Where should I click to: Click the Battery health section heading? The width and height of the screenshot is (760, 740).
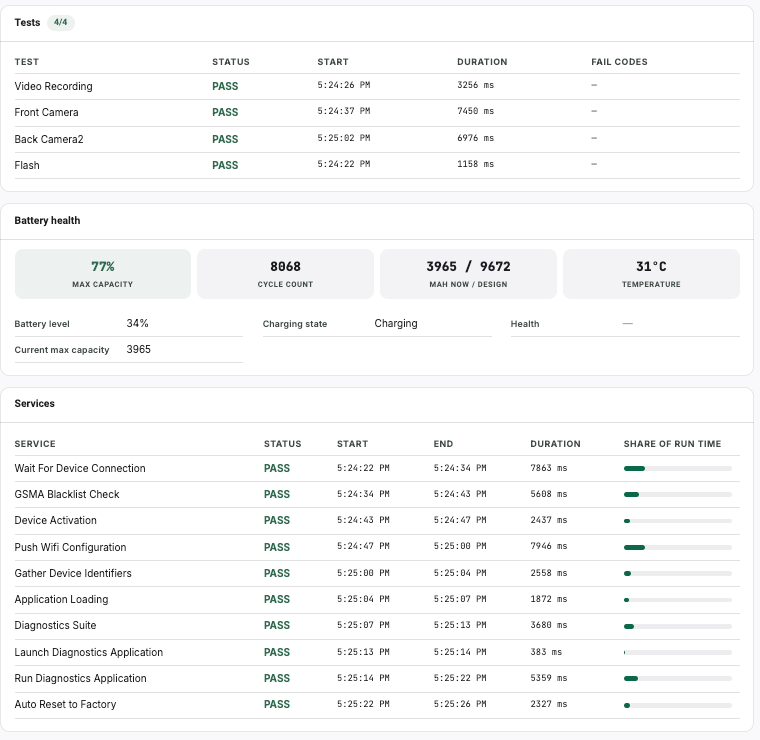pos(48,220)
